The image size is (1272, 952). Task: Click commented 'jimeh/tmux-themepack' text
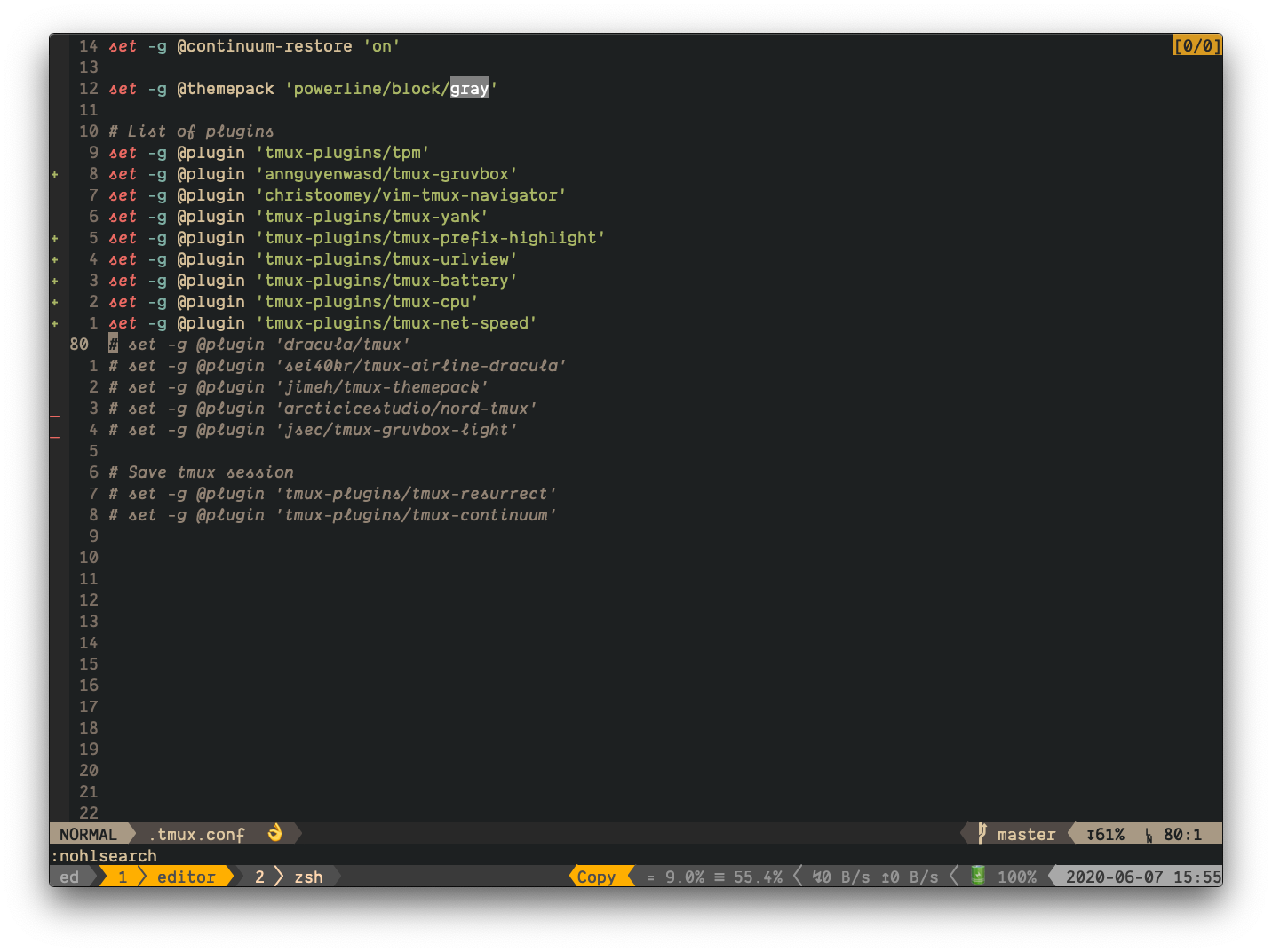pyautogui.click(x=382, y=386)
